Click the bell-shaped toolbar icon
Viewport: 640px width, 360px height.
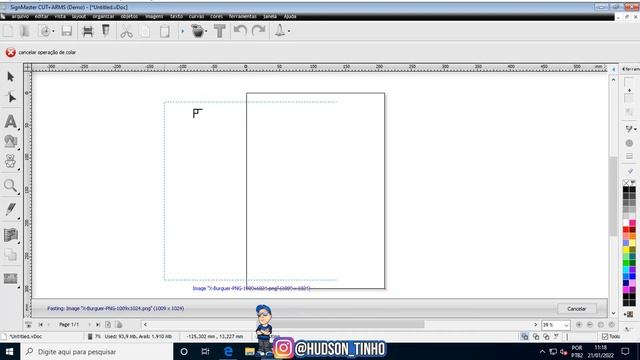click(280, 31)
